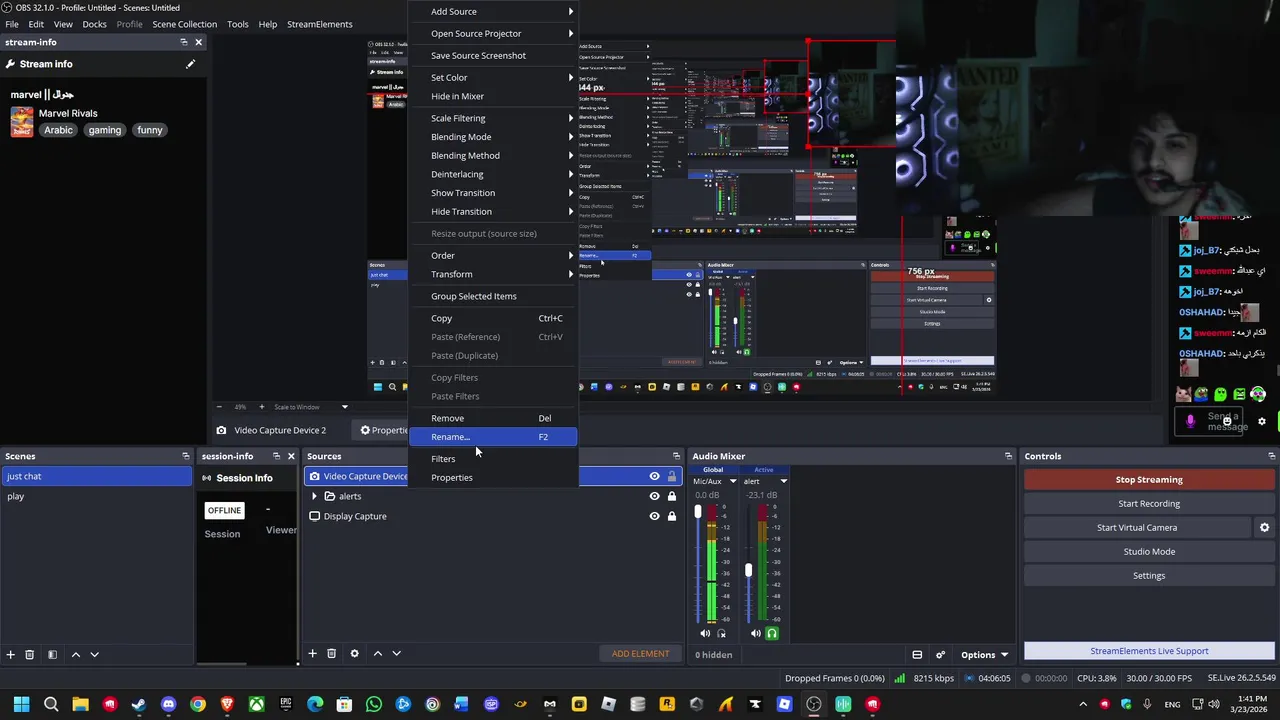1280x720 pixels.
Task: Edit stream info with pencil icon
Action: (190, 64)
